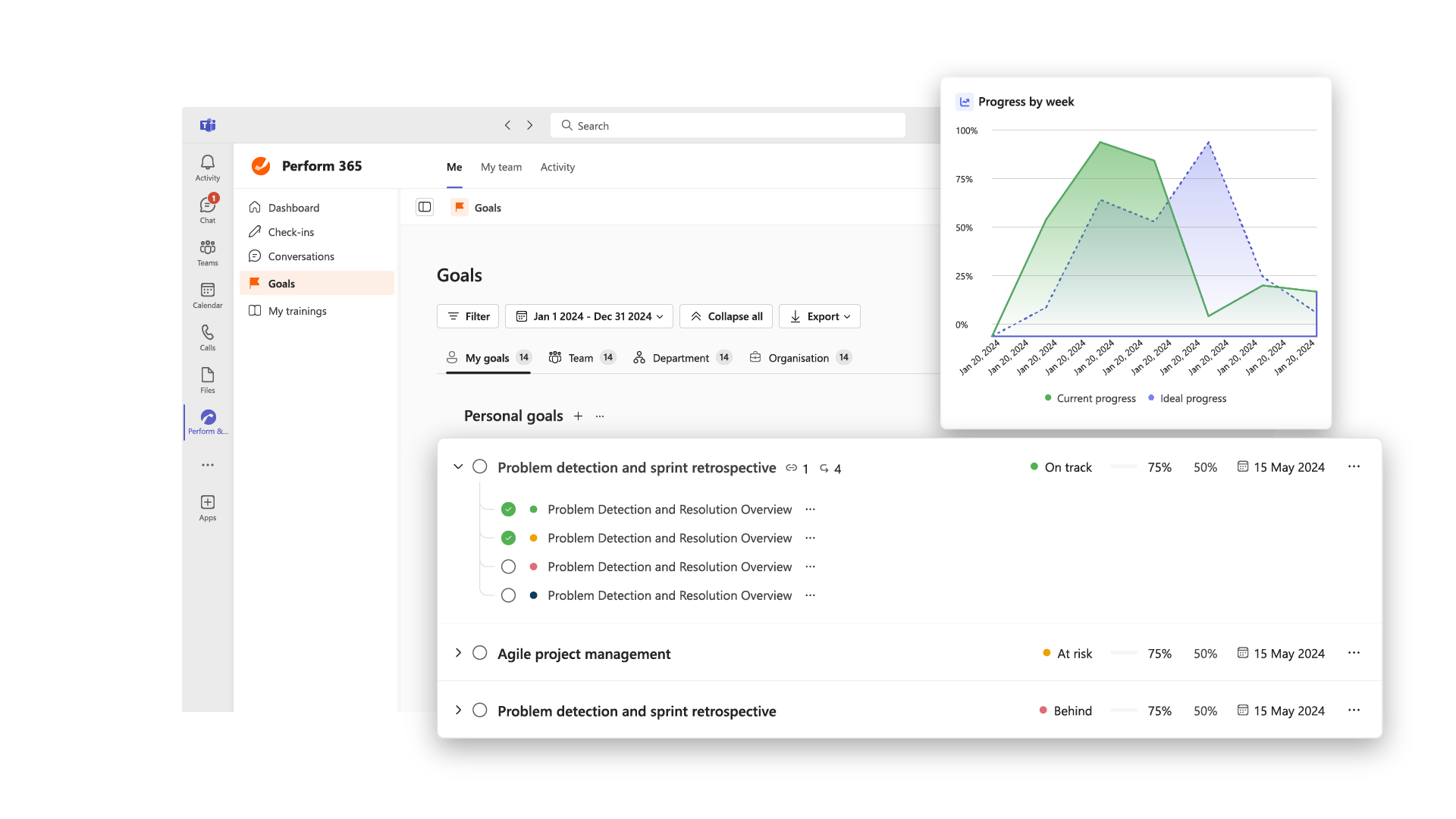Click the Goals flag breadcrumb icon

click(460, 207)
